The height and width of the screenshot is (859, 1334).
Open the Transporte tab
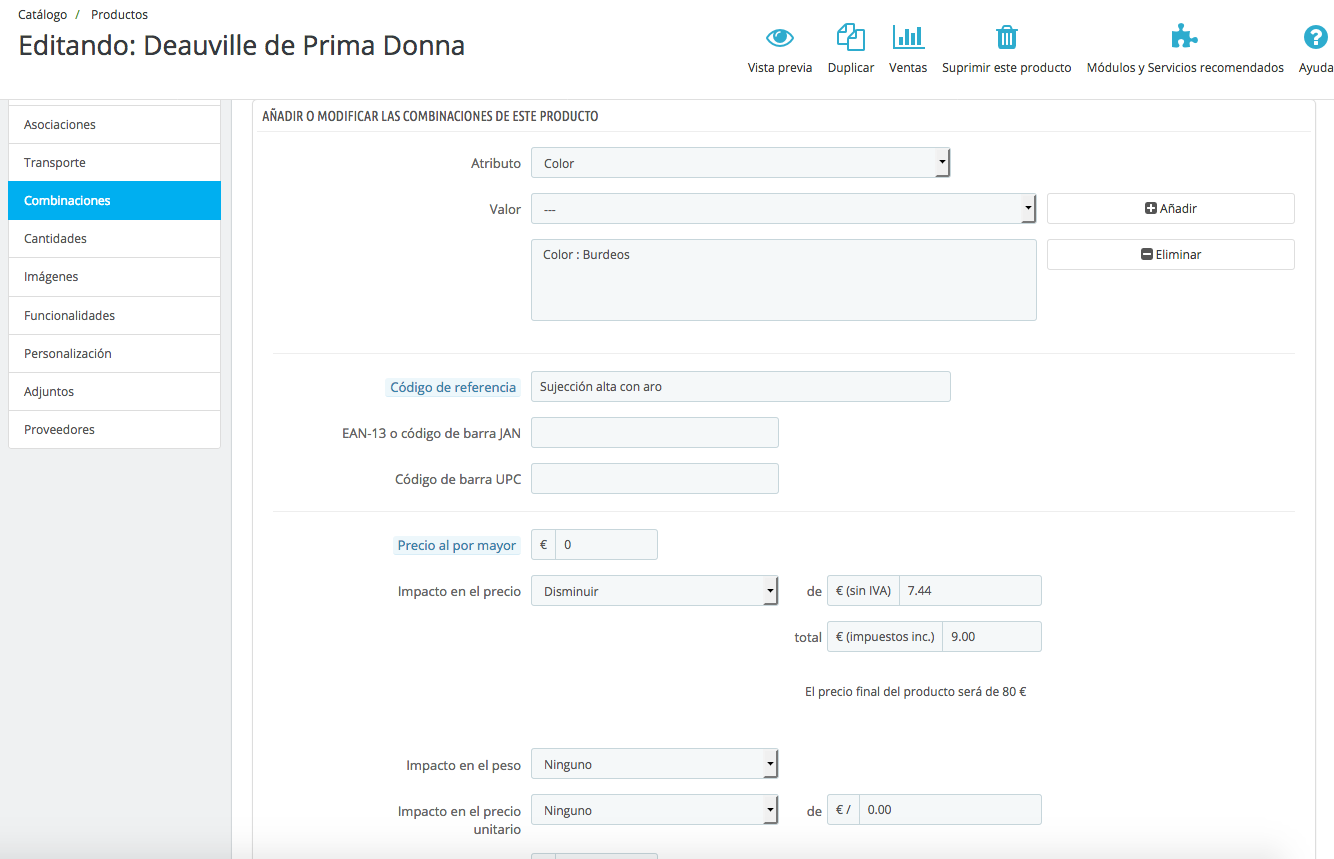coord(114,163)
